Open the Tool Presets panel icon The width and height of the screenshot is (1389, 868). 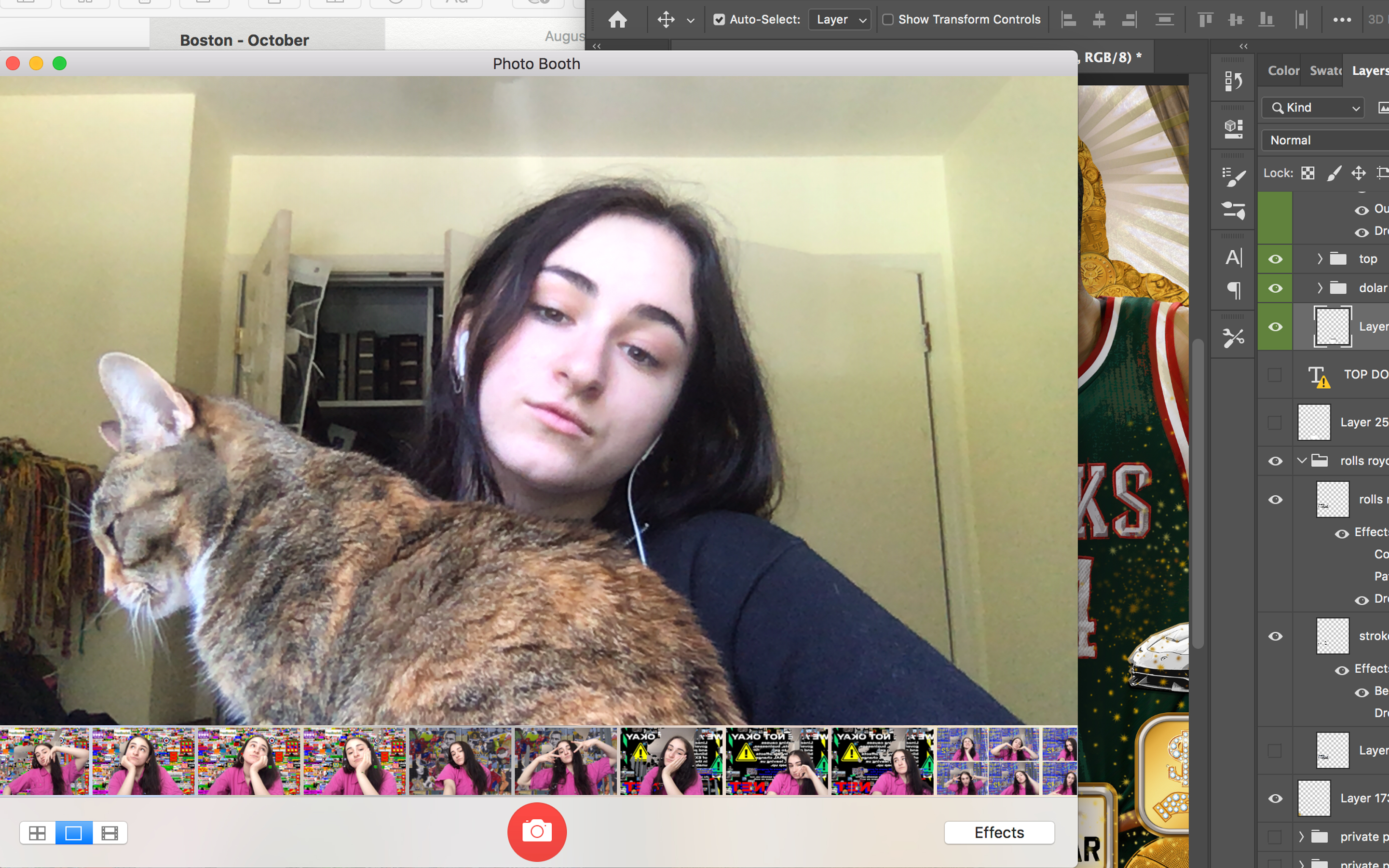click(x=1233, y=338)
